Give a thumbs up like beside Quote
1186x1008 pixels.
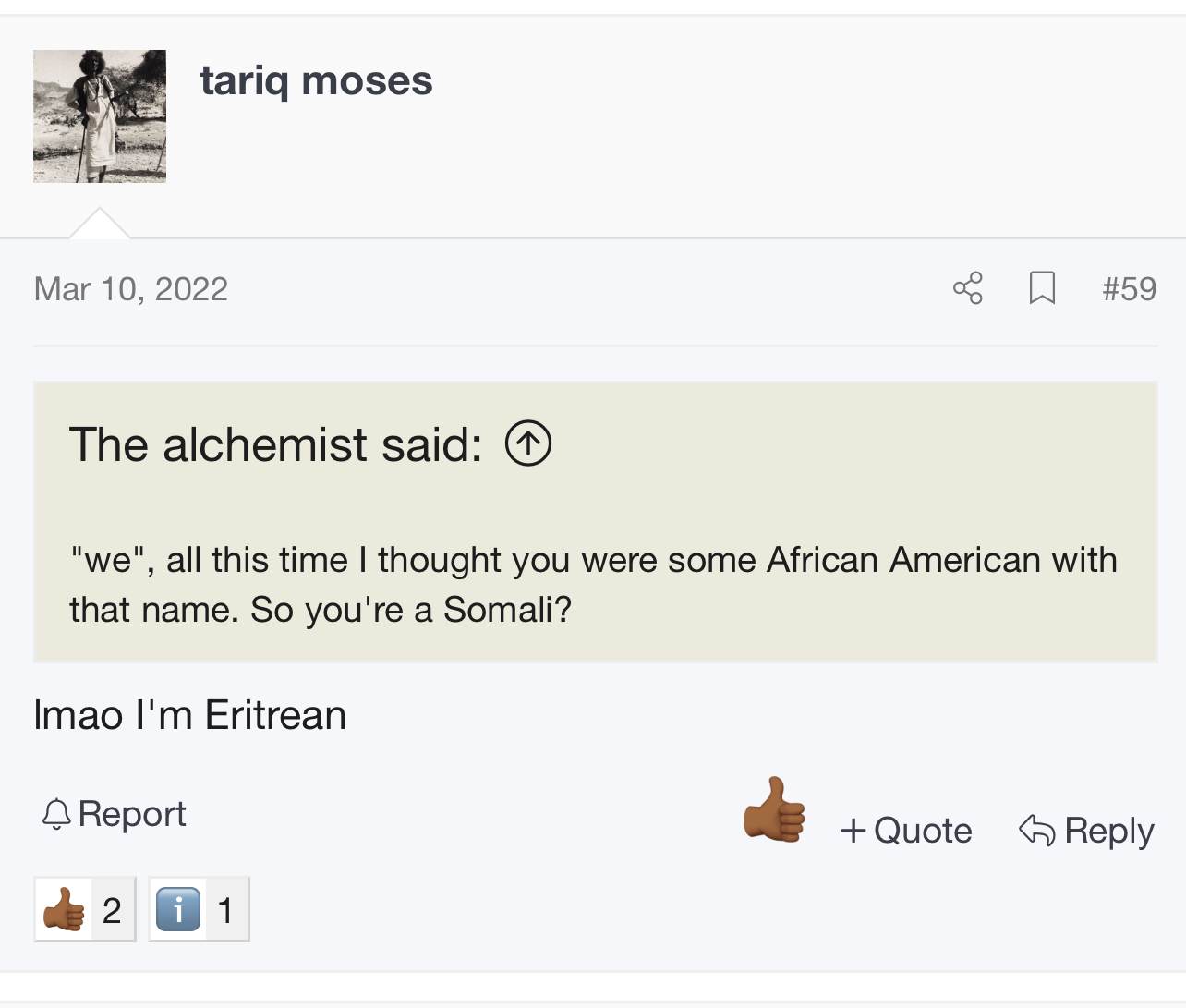[774, 810]
